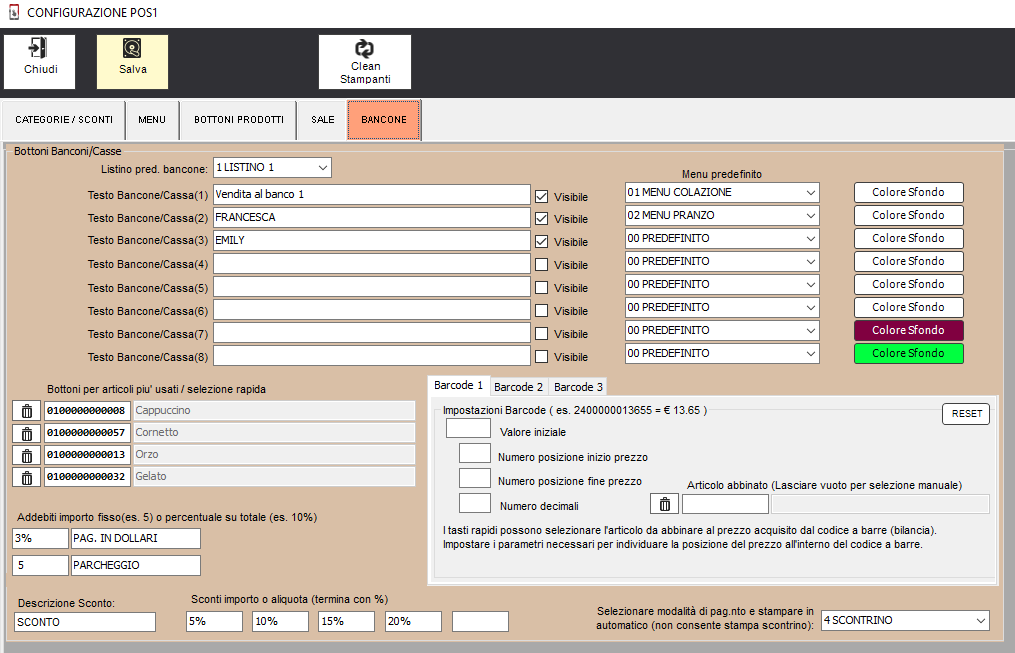Viewport: 1015px width, 653px height.
Task: Click Colore Sfondo for Cassa(5)
Action: pos(908,284)
